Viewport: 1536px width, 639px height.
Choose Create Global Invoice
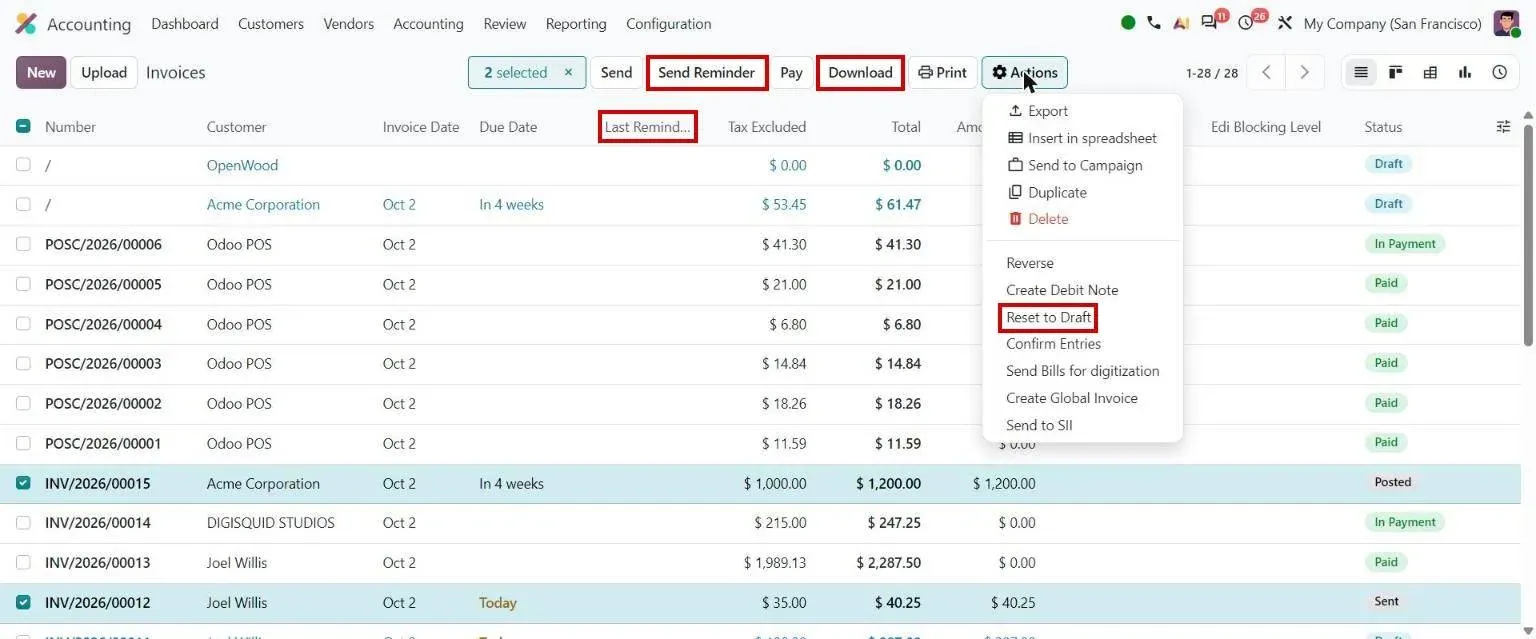click(1072, 398)
